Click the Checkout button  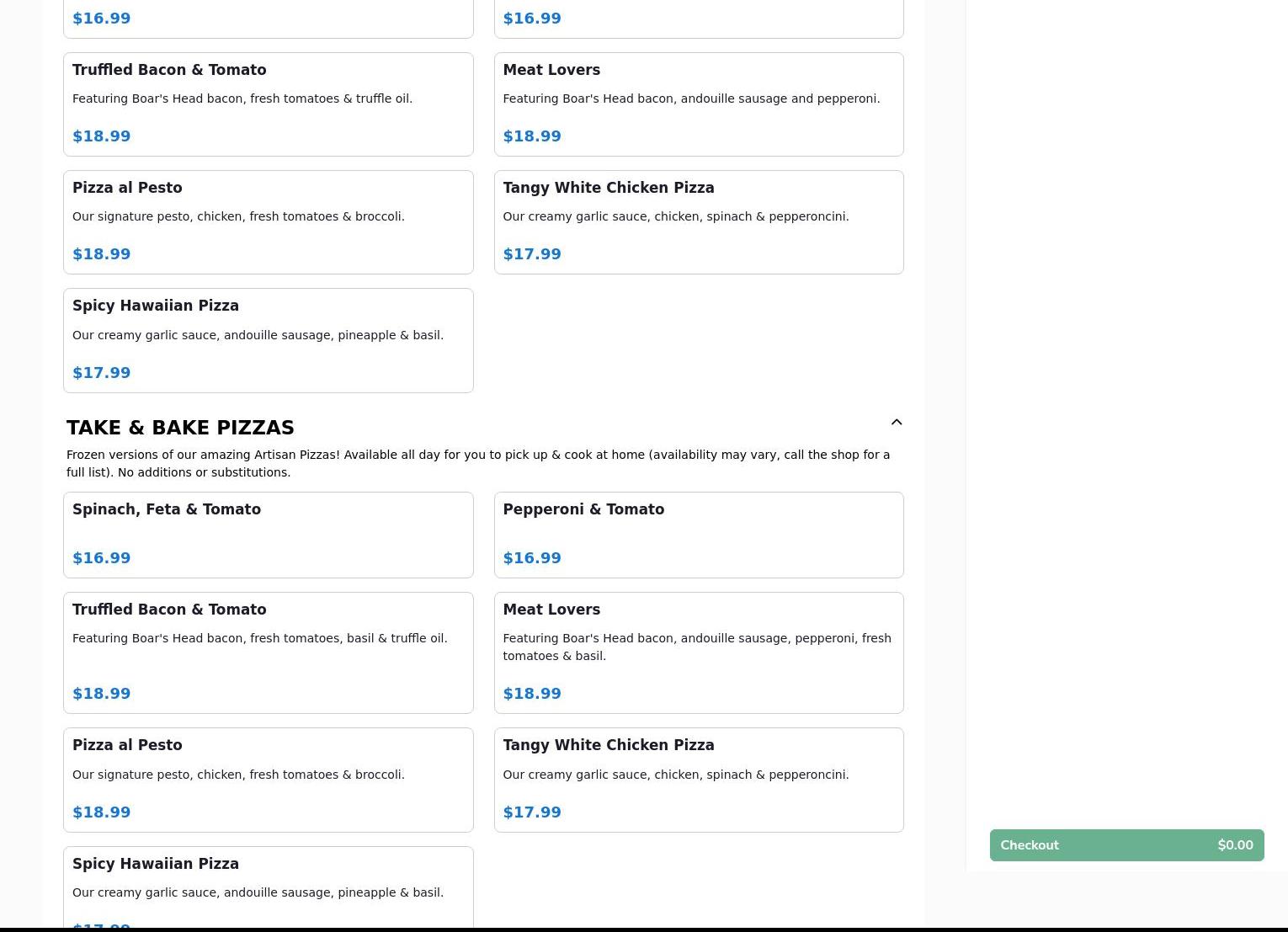[1126, 845]
